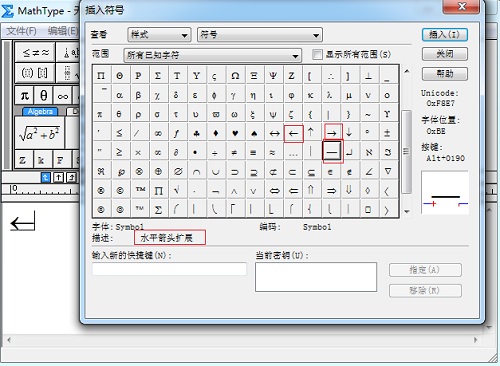Select the double left-right arrow ⇔ symbol

pos(274,191)
